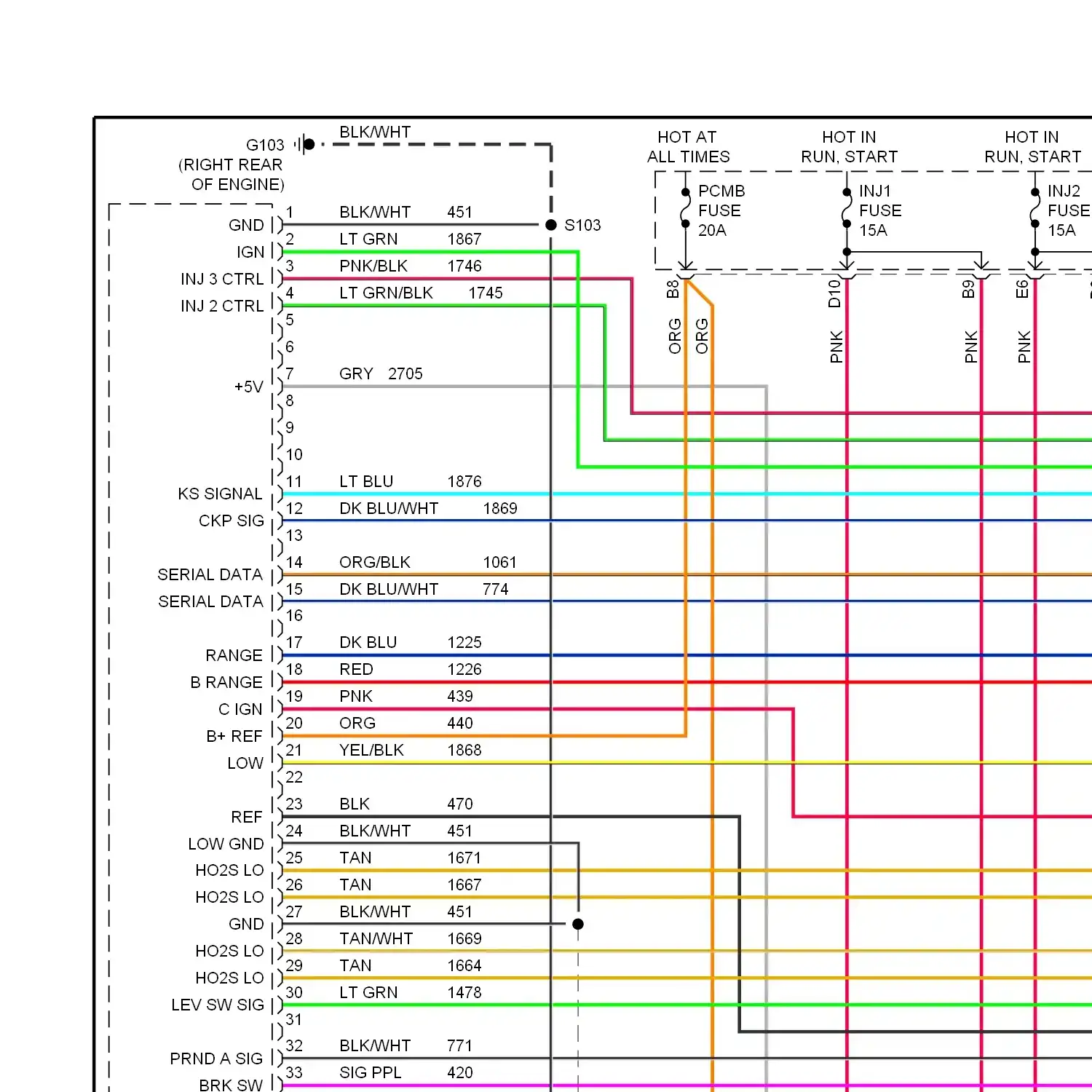Click the "HOT AT ALL TIMES" header

688,147
